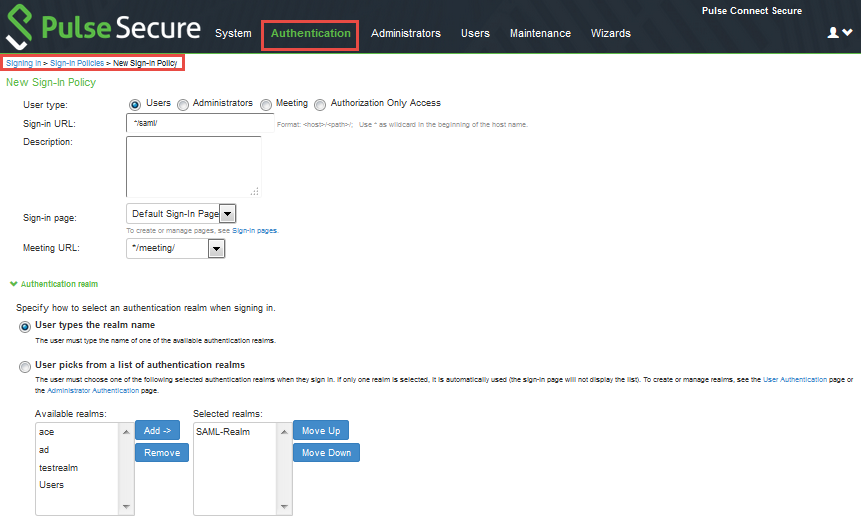Collapse the Authentication realm section
The width and height of the screenshot is (861, 526).
[54, 284]
